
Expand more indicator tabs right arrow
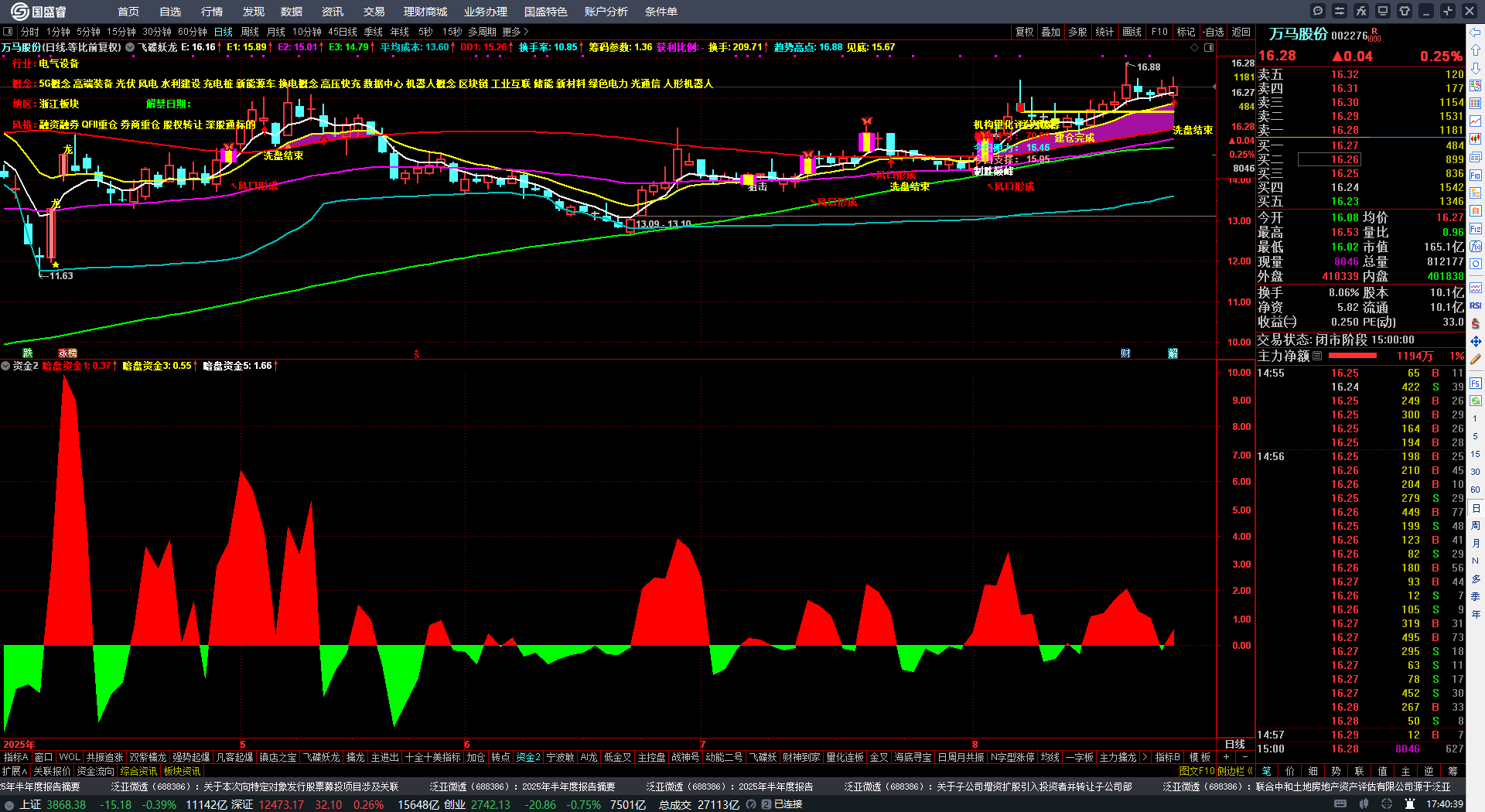pos(1145,757)
